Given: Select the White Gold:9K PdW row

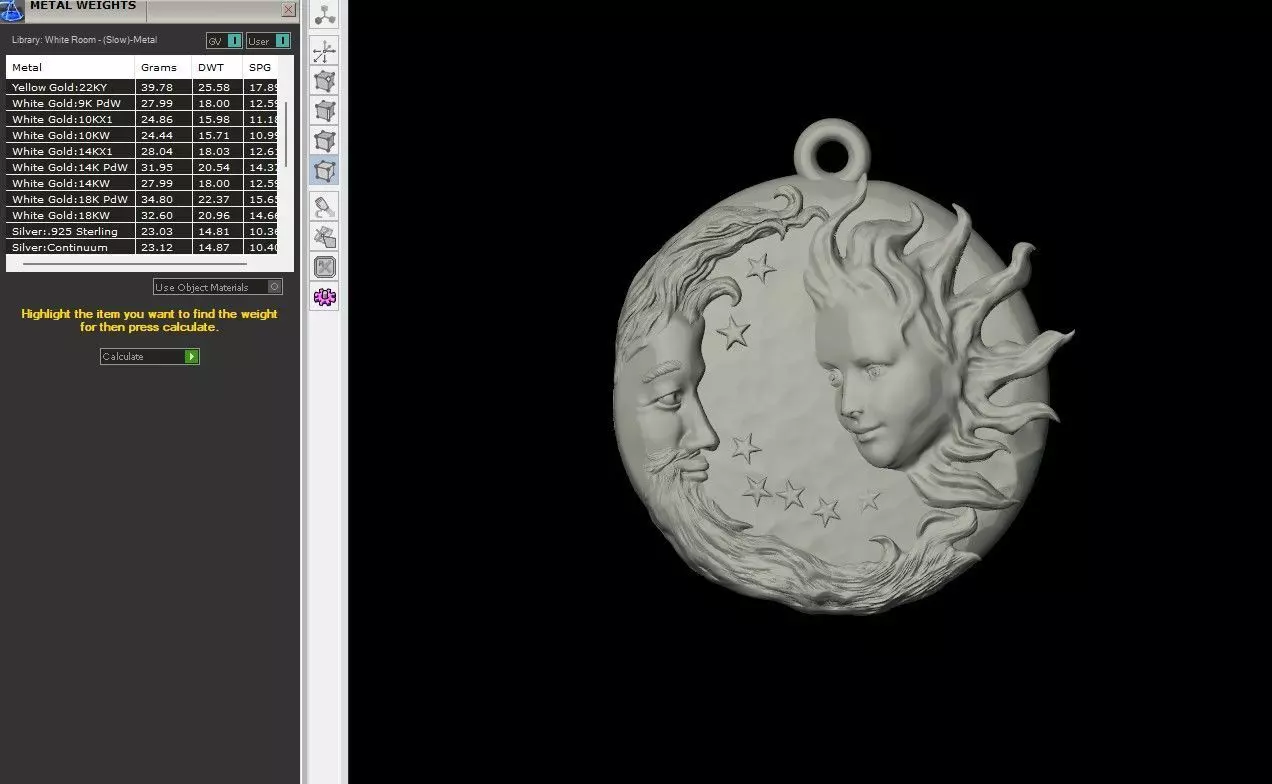Looking at the screenshot, I should pos(142,103).
